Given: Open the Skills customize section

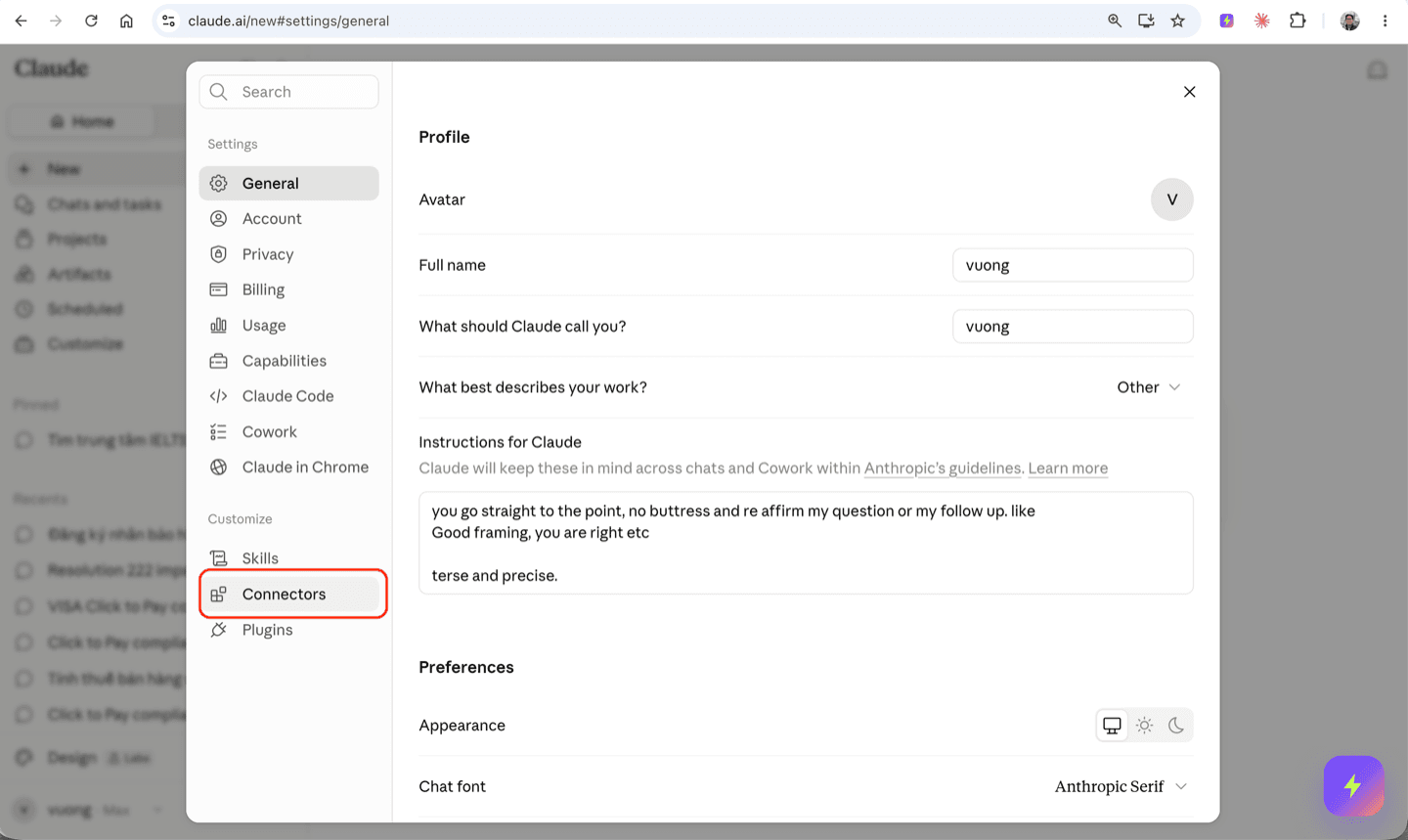Looking at the screenshot, I should click(288, 558).
